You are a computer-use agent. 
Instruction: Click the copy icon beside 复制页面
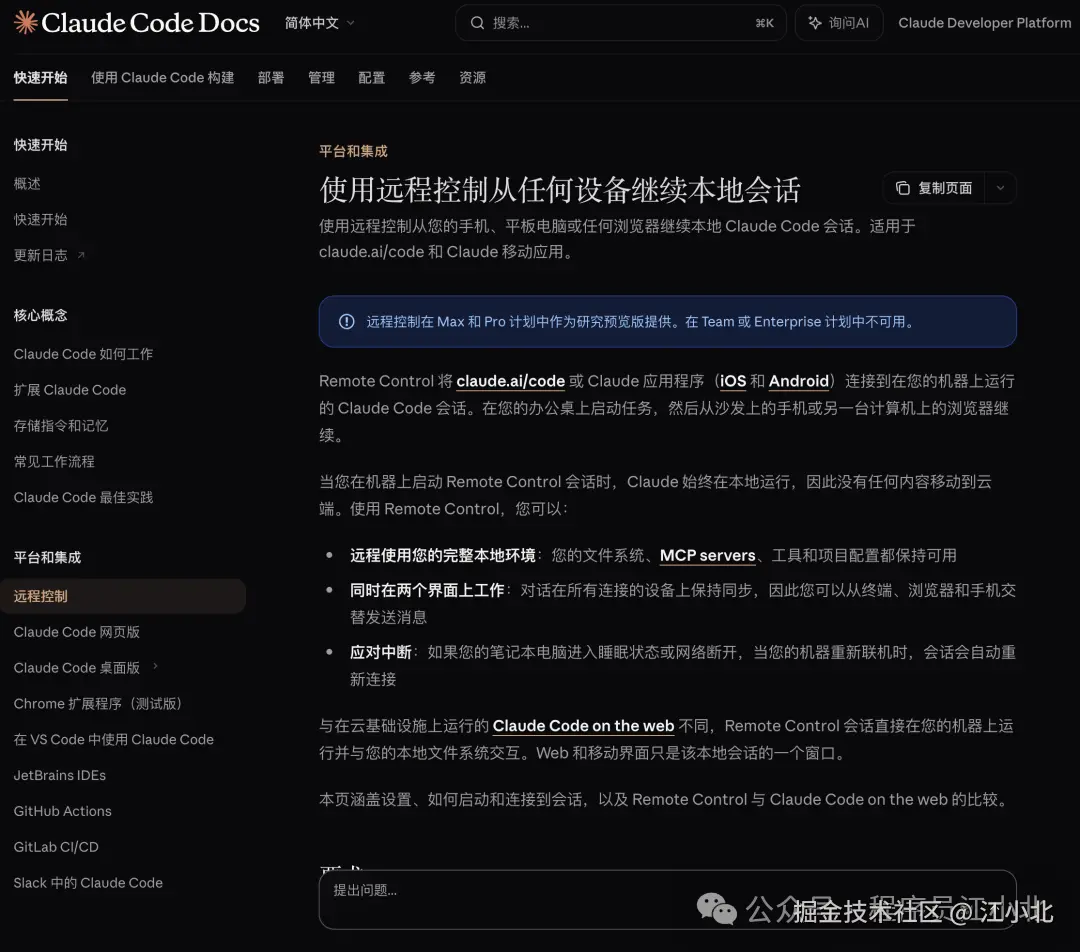click(x=902, y=188)
